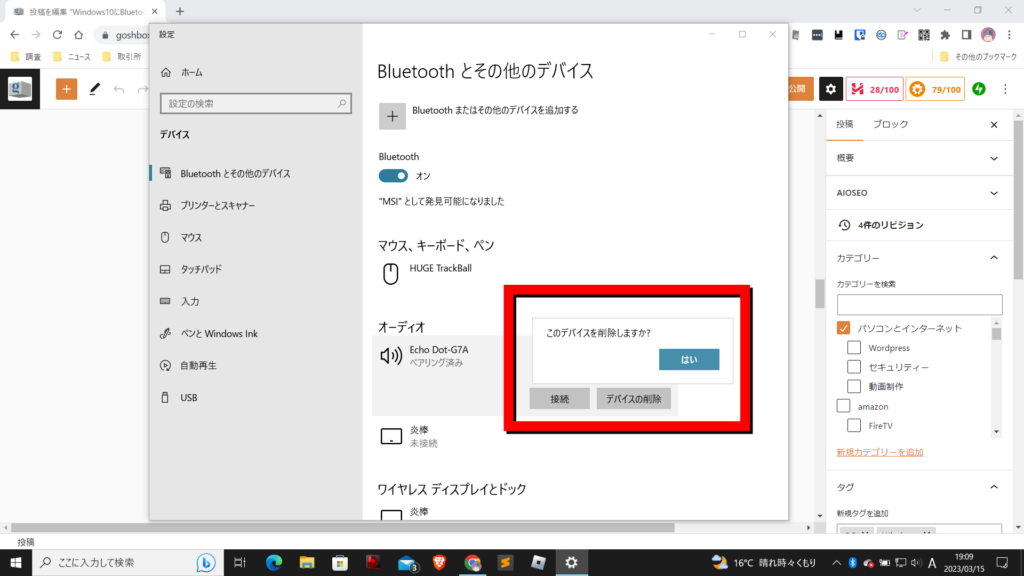The width and height of the screenshot is (1024, 576).
Task: Expand the AIOSEO sidebar section
Action: (993, 192)
